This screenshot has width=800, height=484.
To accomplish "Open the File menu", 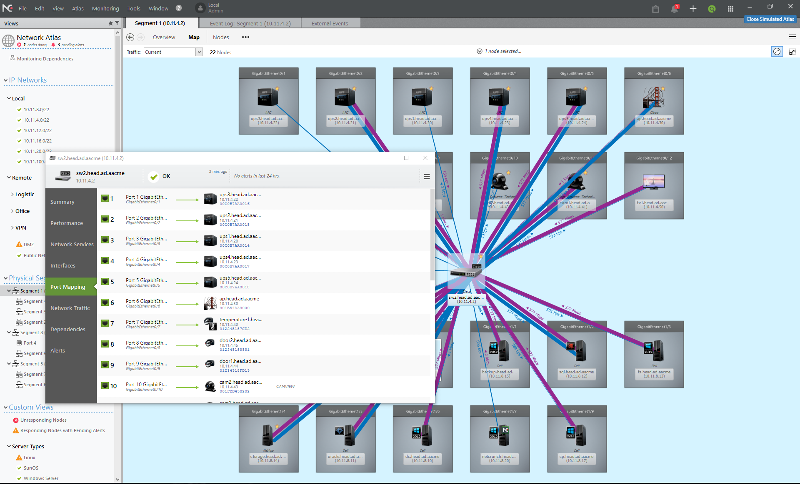I will pyautogui.click(x=23, y=9).
